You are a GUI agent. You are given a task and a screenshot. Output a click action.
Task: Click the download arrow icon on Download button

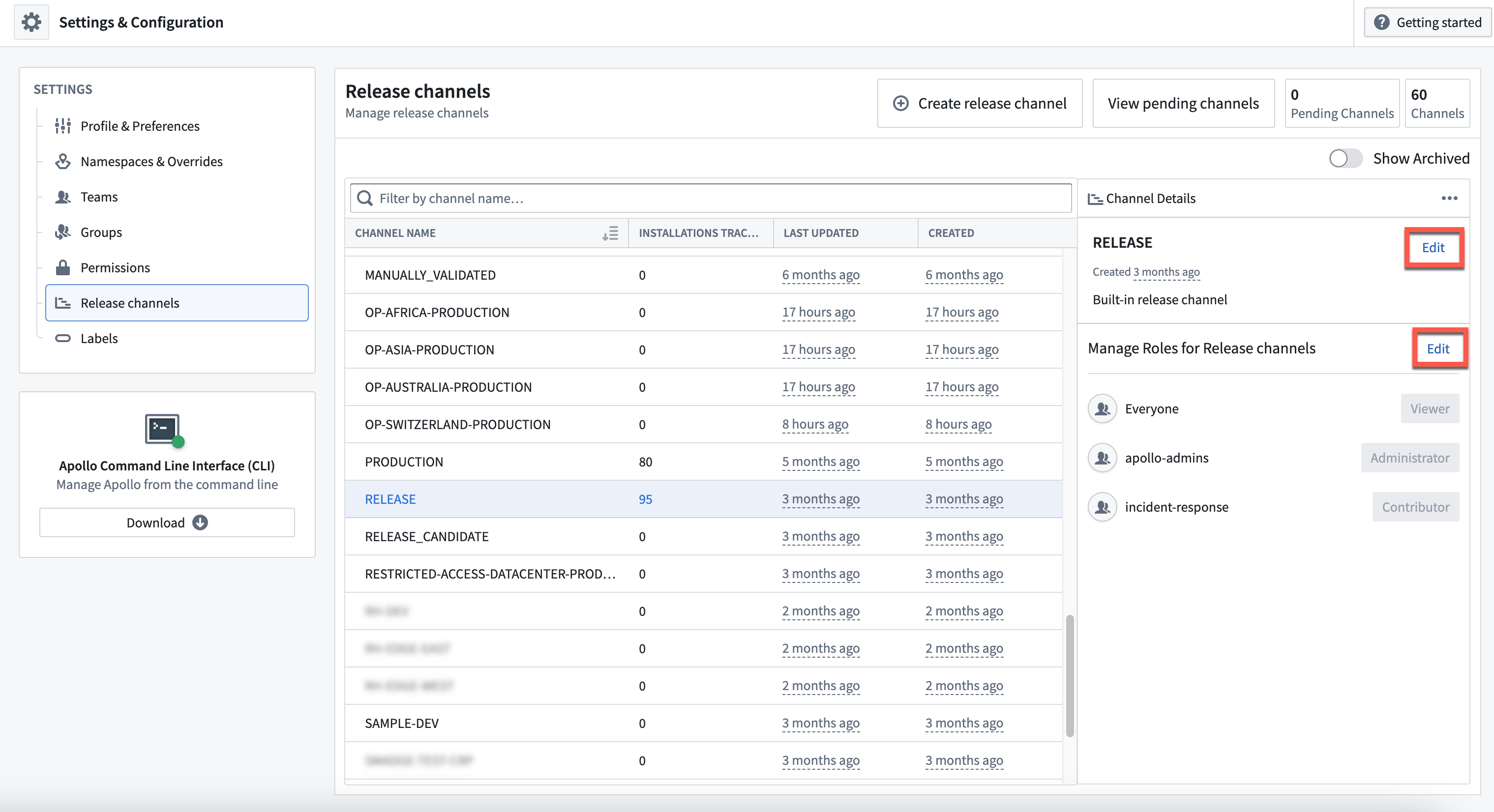tap(200, 522)
